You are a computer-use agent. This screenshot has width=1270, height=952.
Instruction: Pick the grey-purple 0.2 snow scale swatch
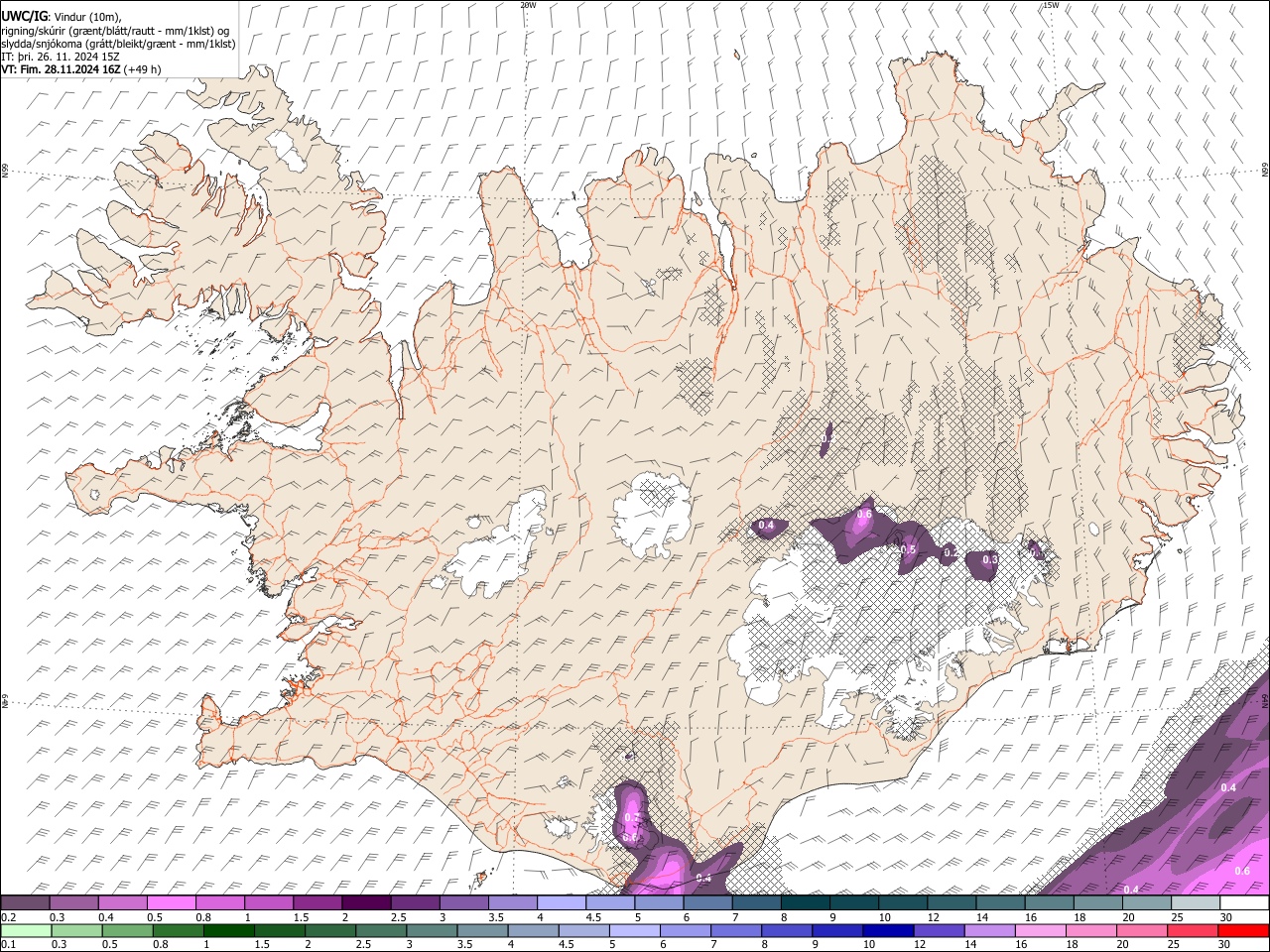tap(25, 903)
